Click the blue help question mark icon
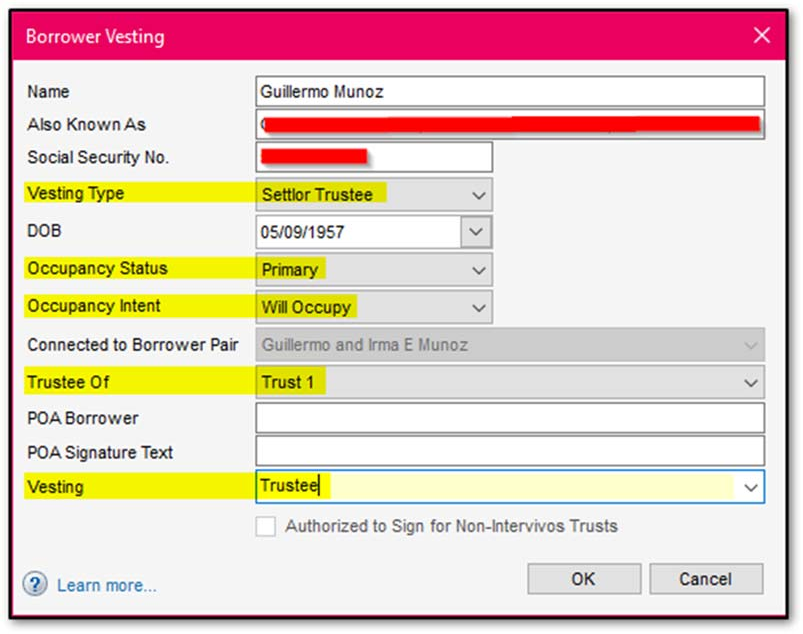Image resolution: width=803 pixels, height=634 pixels. (35, 585)
